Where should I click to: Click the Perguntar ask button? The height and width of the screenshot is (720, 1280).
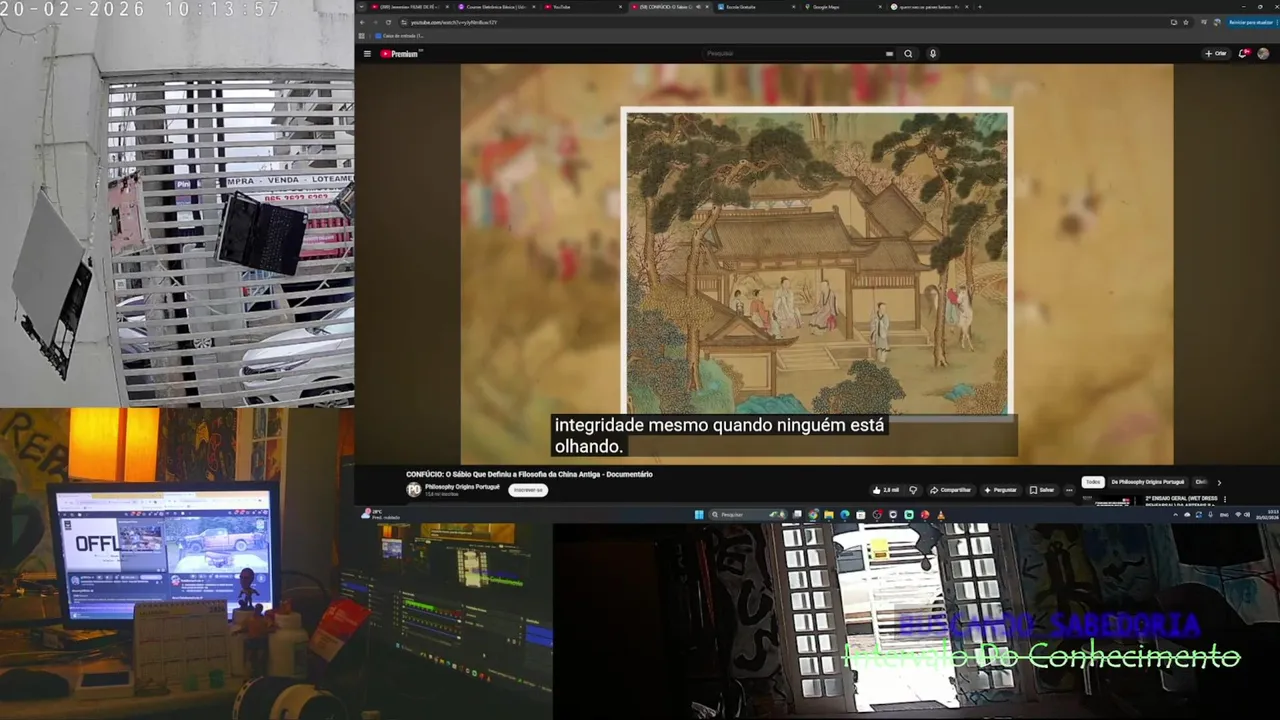click(1000, 490)
